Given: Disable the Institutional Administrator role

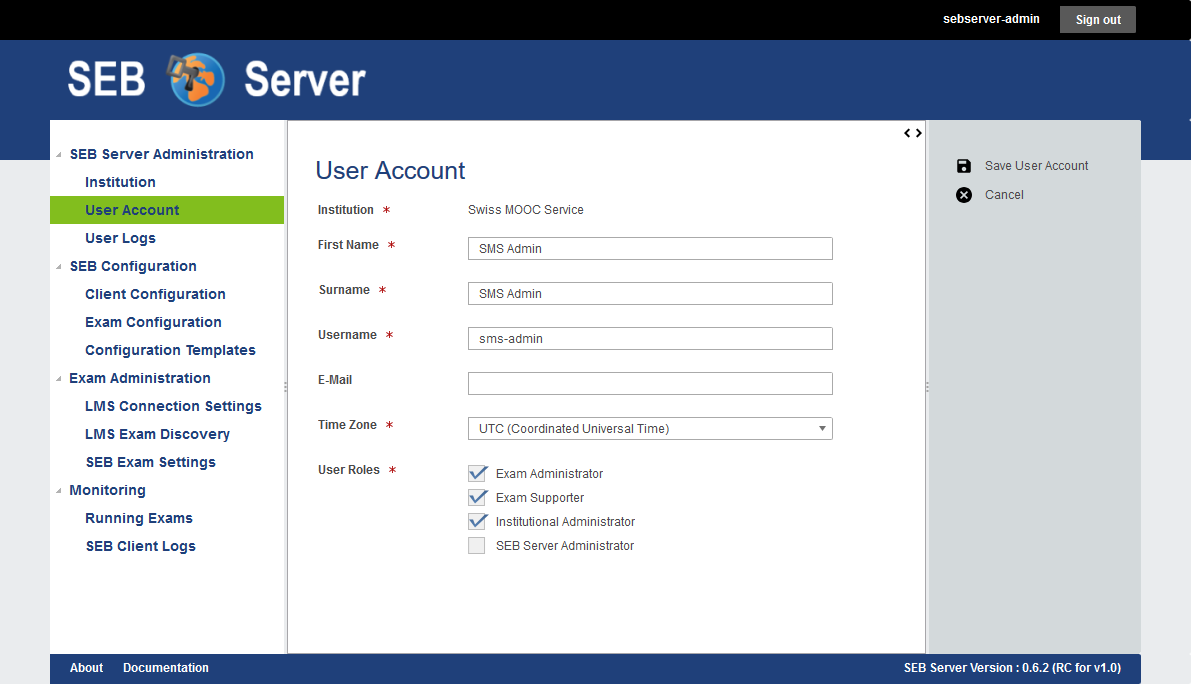Looking at the screenshot, I should coord(477,522).
